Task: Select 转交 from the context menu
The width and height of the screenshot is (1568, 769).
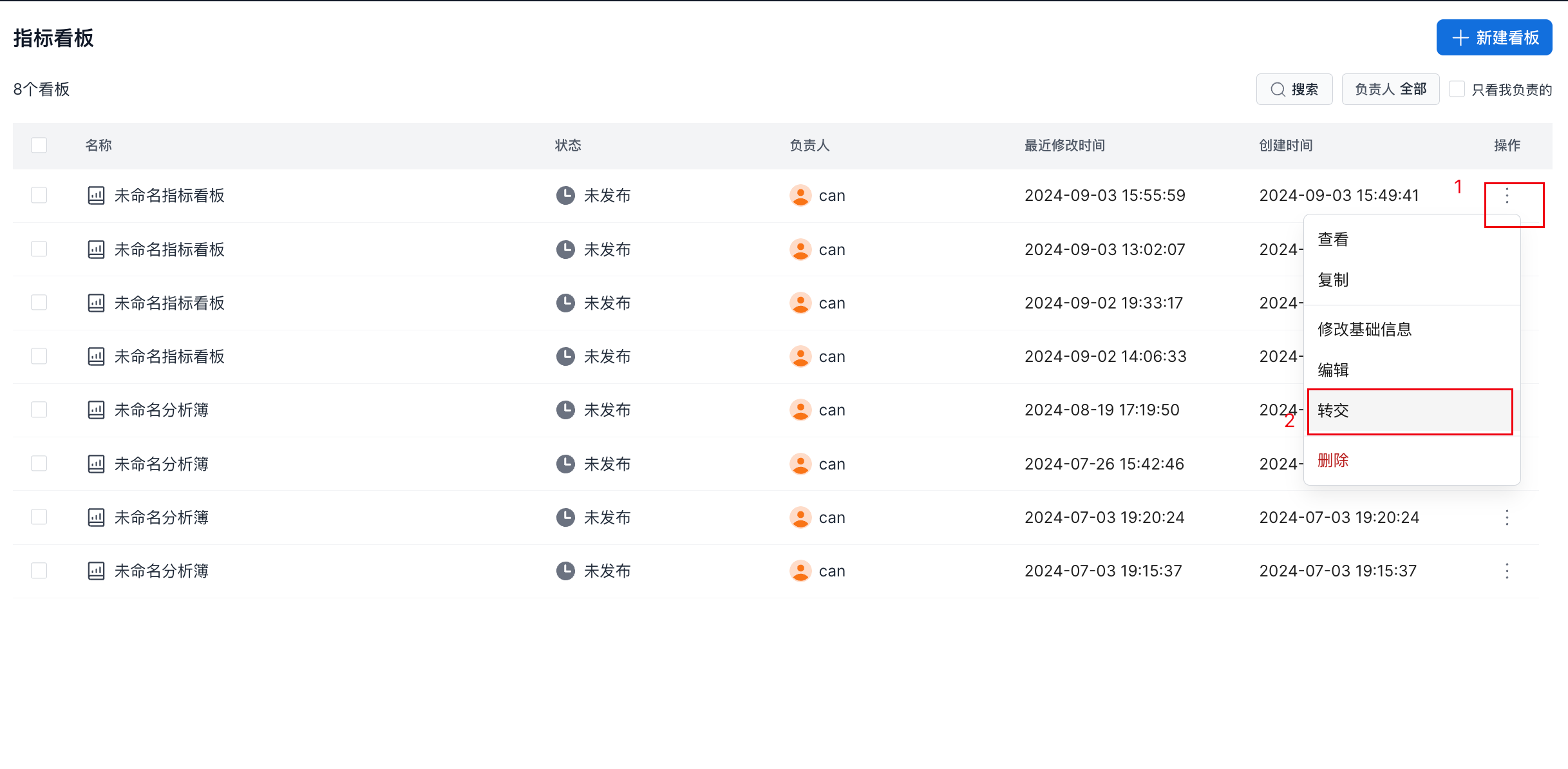Action: coord(1333,411)
